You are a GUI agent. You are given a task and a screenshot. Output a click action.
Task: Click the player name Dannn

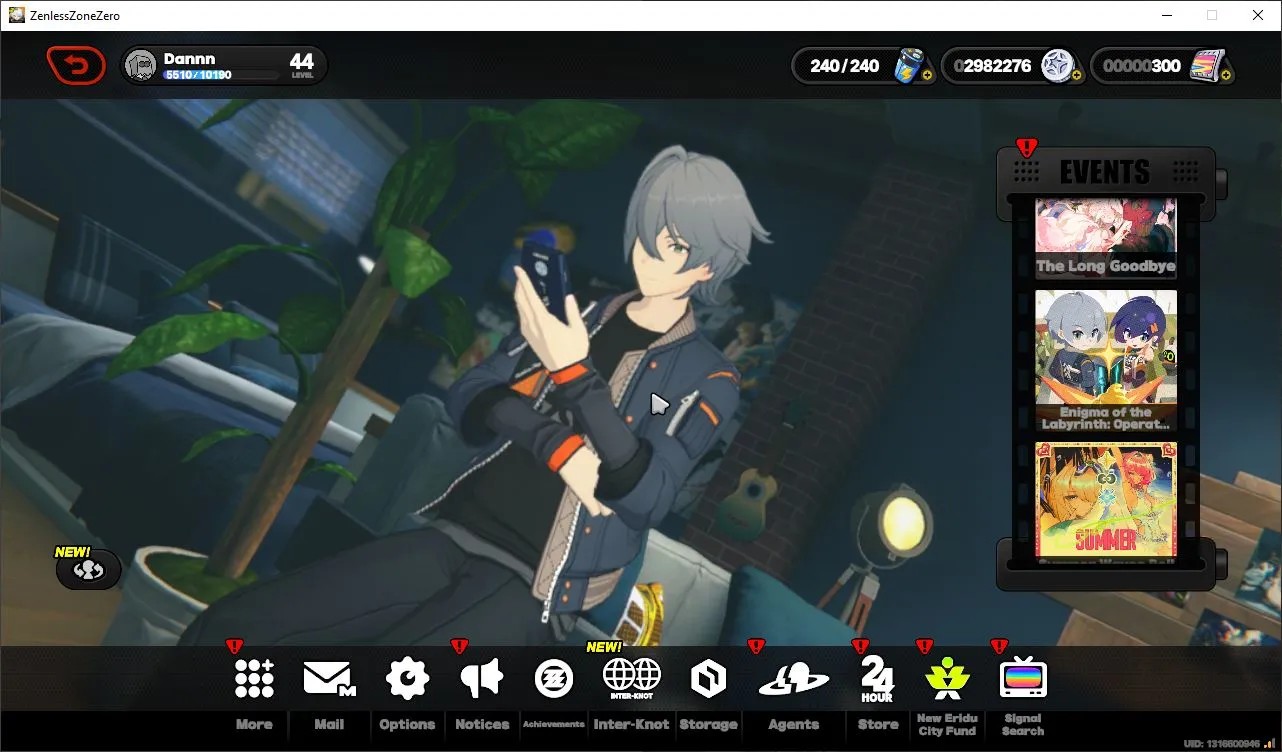(189, 58)
